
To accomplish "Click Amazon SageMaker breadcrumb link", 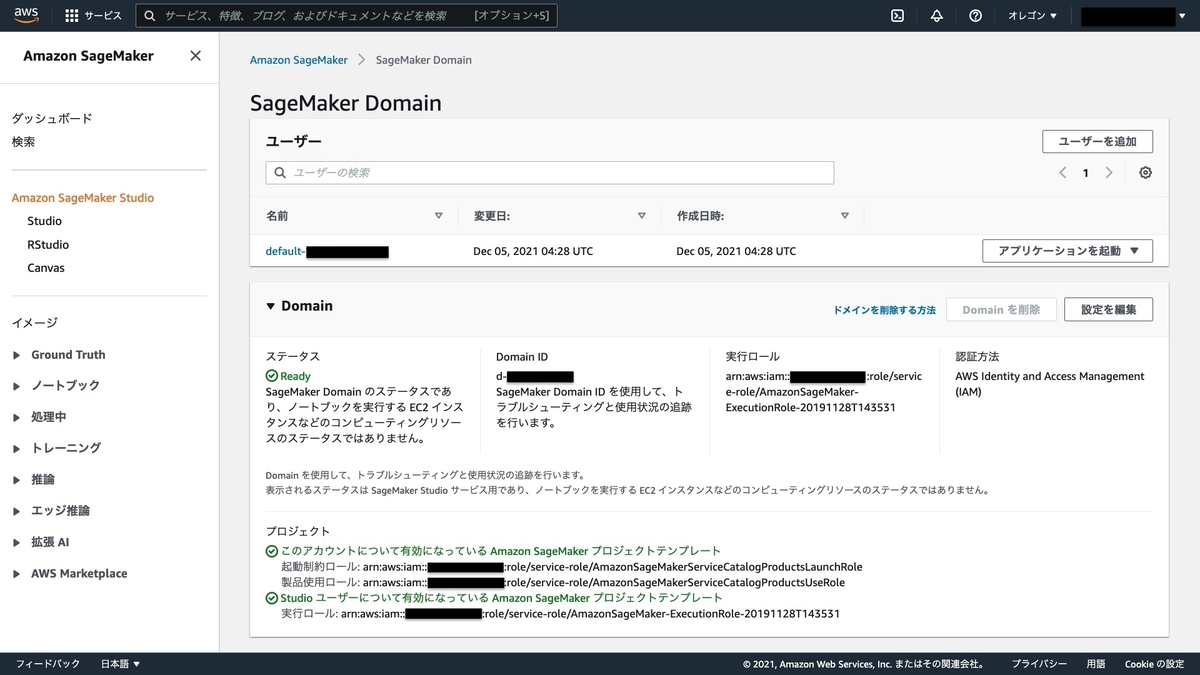I will [x=299, y=60].
